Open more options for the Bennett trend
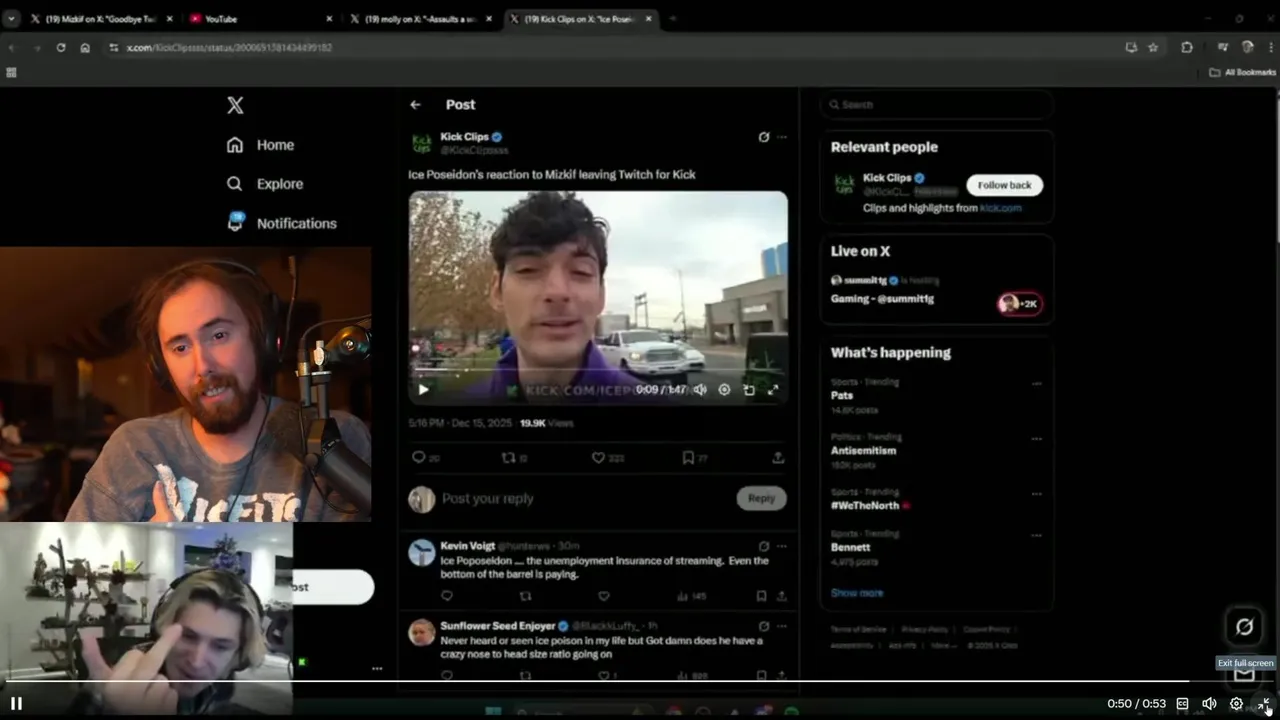This screenshot has width=1280, height=720. (x=1036, y=536)
